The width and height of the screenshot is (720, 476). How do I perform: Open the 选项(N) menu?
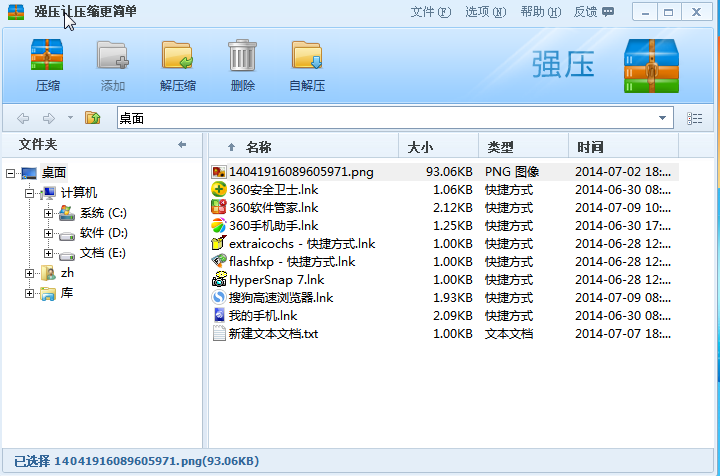(485, 11)
